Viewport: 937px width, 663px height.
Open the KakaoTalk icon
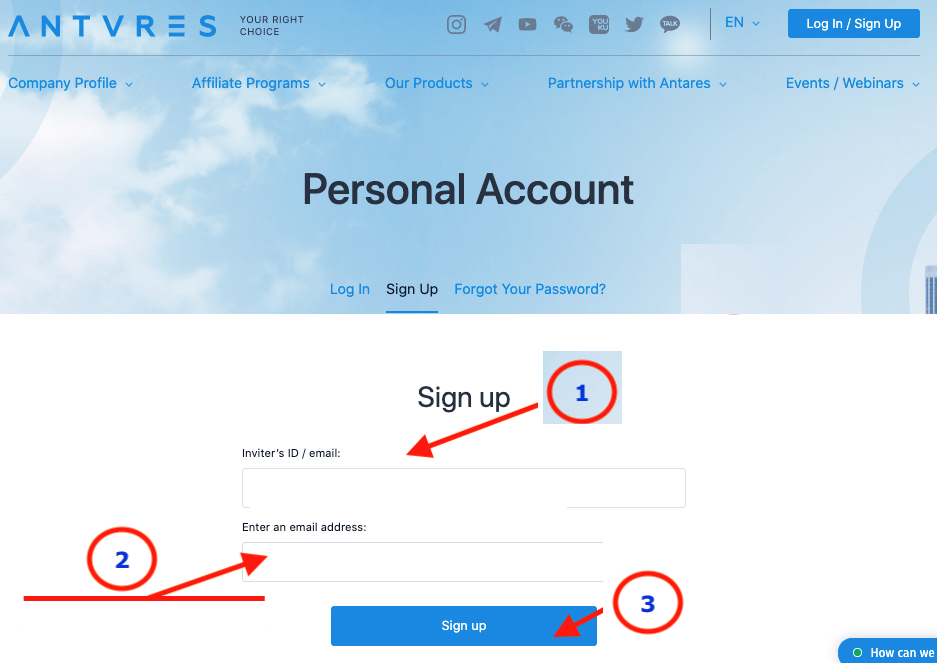[670, 25]
